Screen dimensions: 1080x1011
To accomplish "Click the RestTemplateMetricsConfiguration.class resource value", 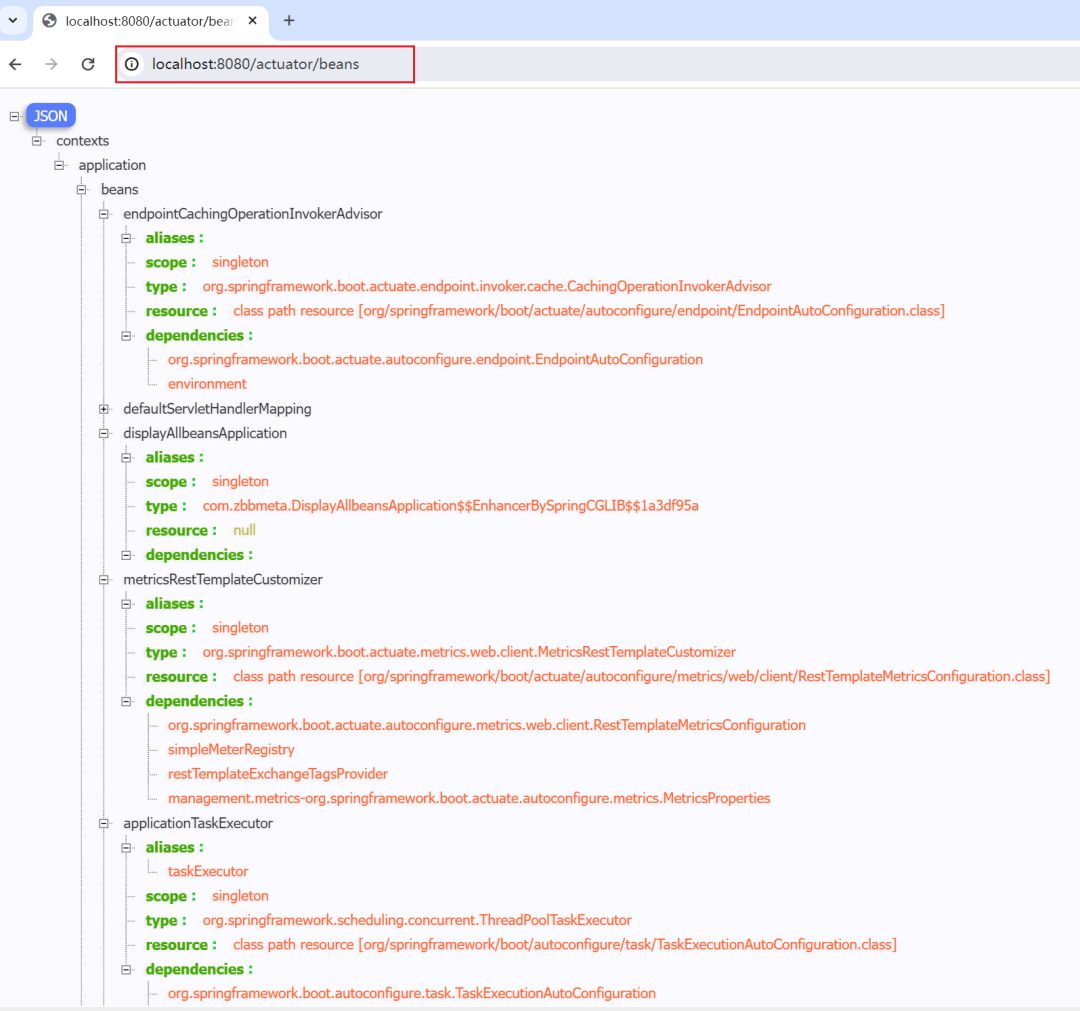I will pyautogui.click(x=641, y=676).
